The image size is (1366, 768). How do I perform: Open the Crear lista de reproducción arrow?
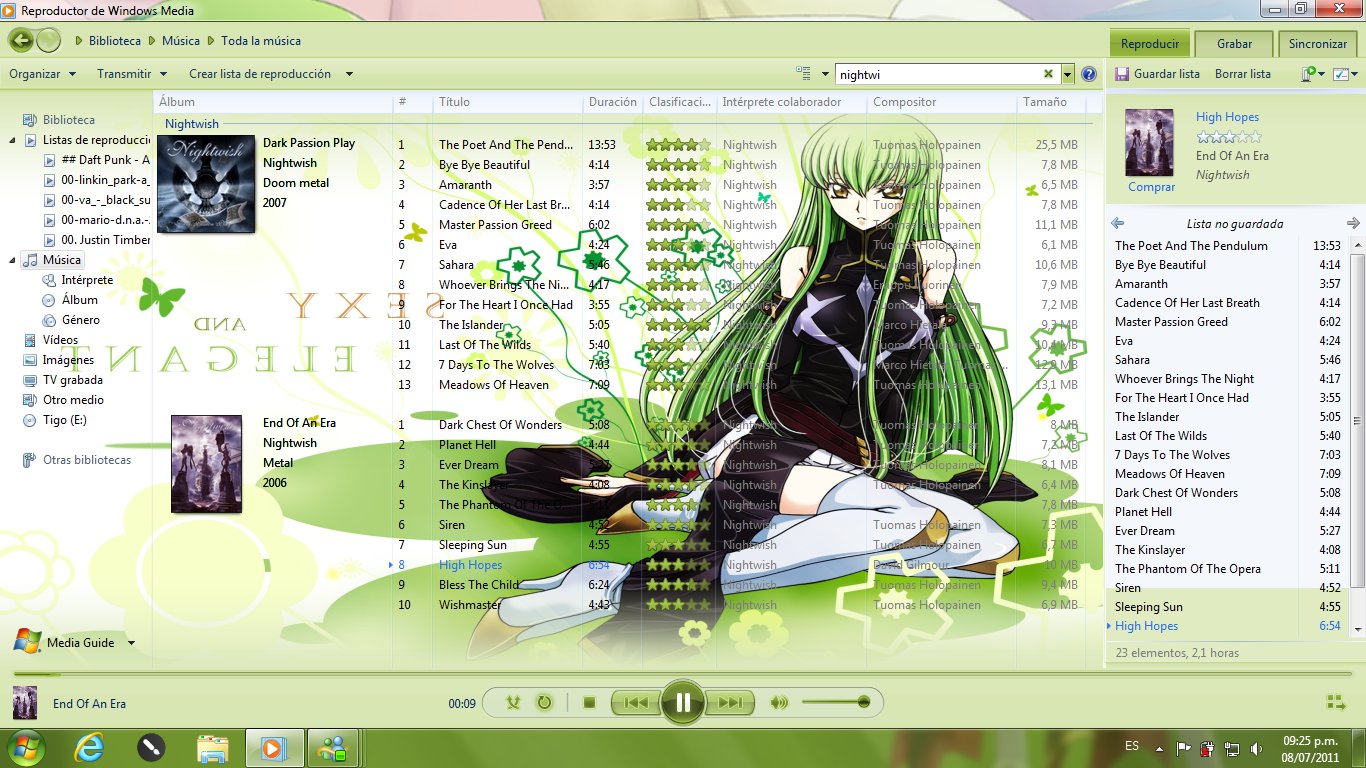click(350, 74)
